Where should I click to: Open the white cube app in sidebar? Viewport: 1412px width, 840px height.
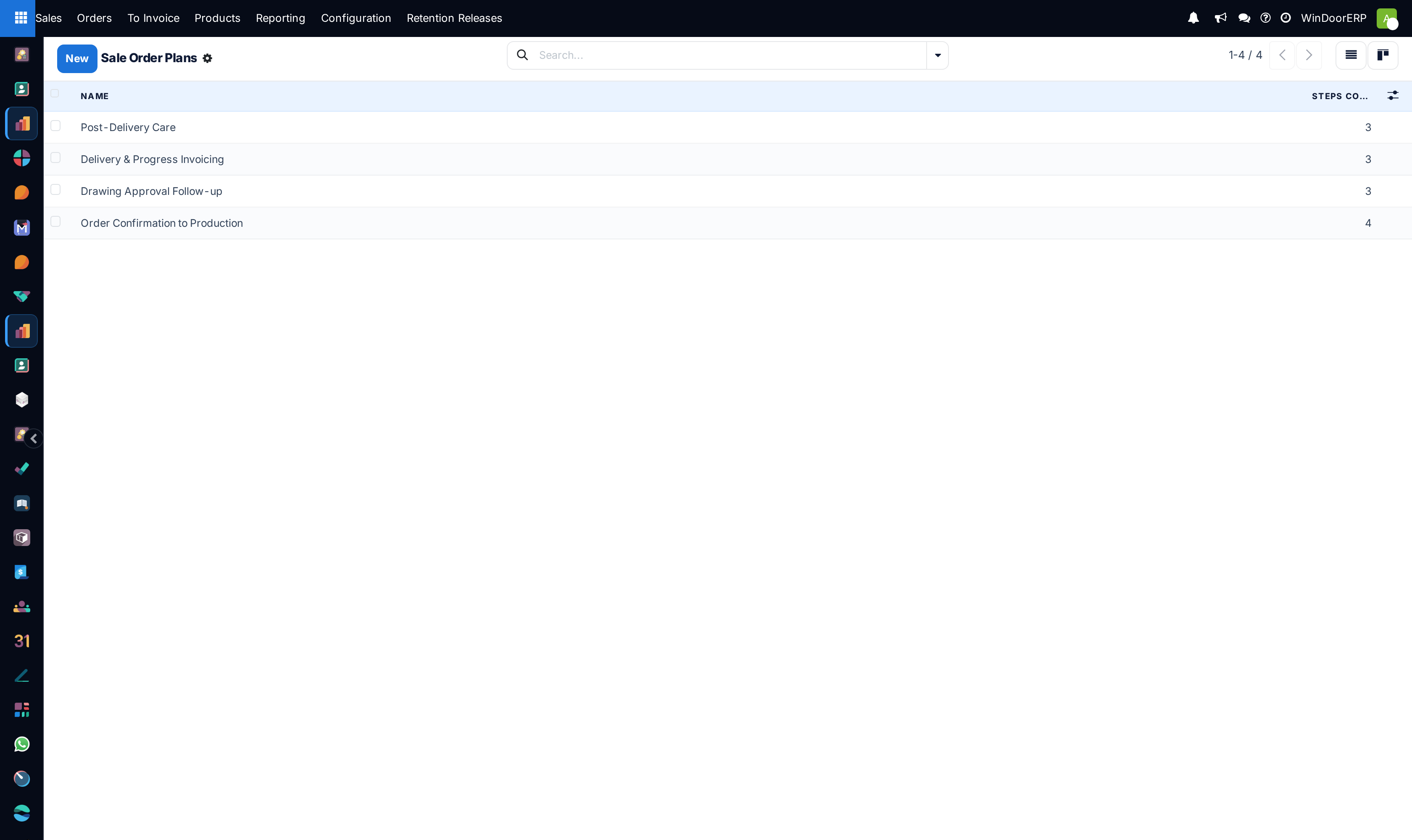tap(21, 400)
